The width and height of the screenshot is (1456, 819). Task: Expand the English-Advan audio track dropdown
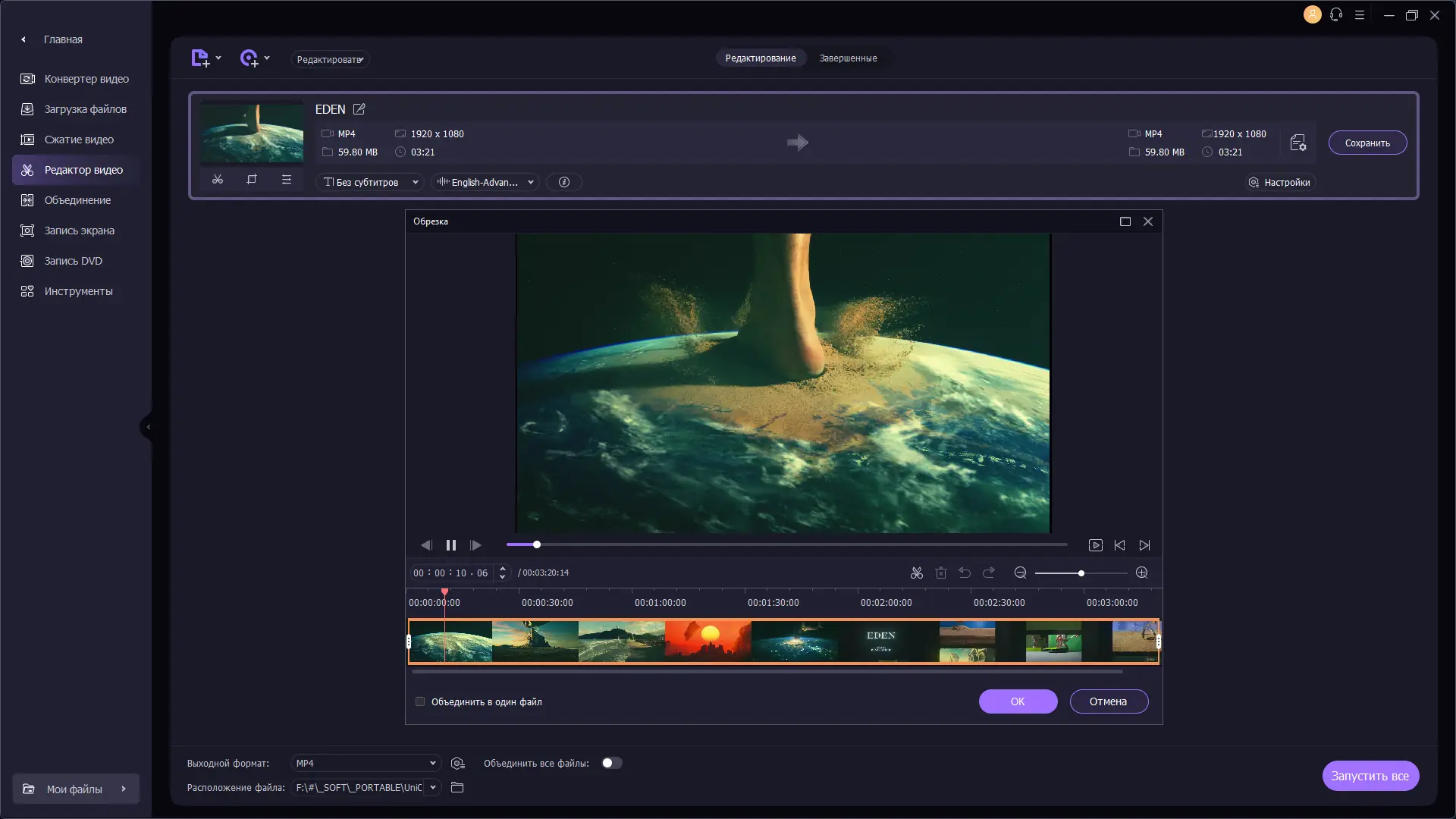point(486,183)
